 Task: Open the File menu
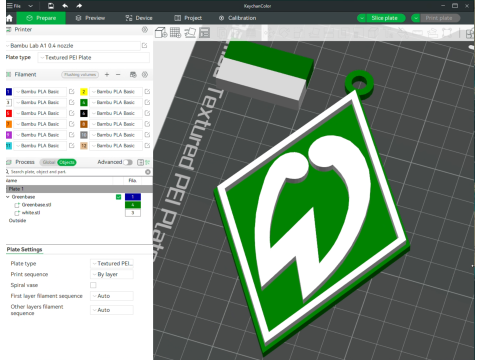click(x=14, y=6)
